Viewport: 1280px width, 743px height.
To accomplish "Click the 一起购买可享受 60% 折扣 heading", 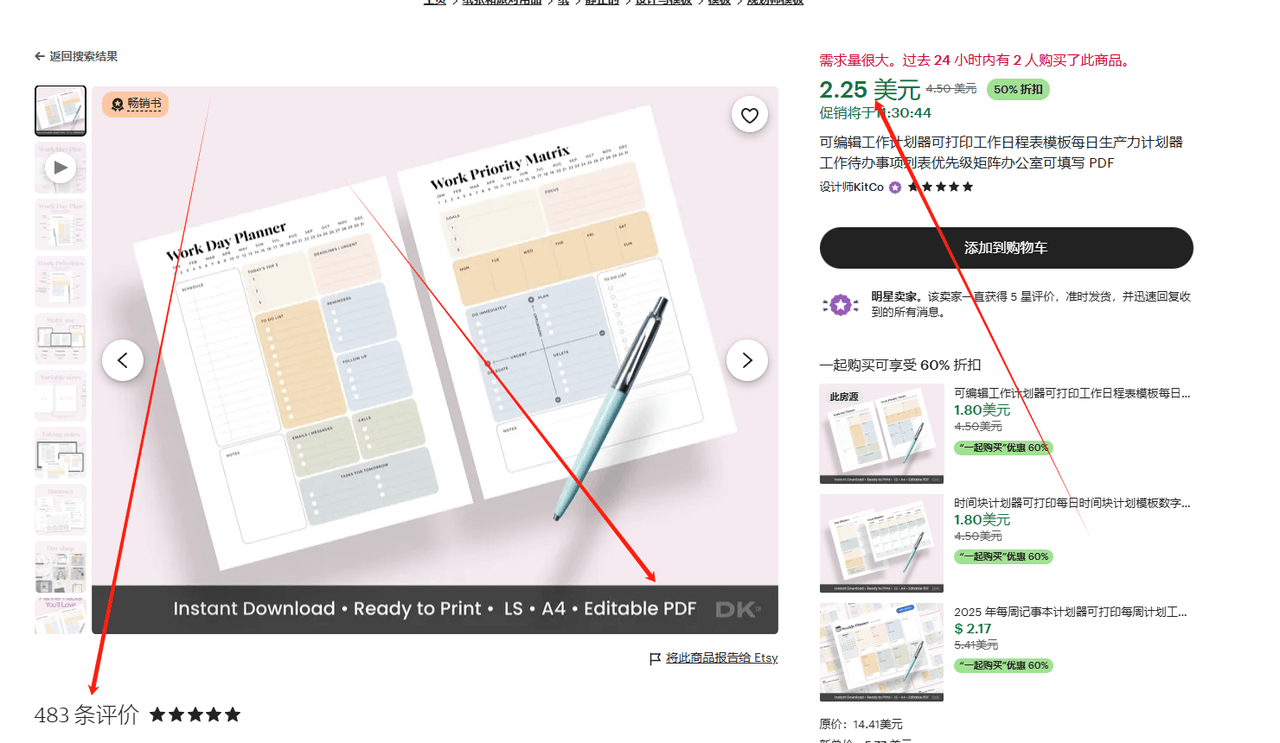I will click(x=900, y=365).
